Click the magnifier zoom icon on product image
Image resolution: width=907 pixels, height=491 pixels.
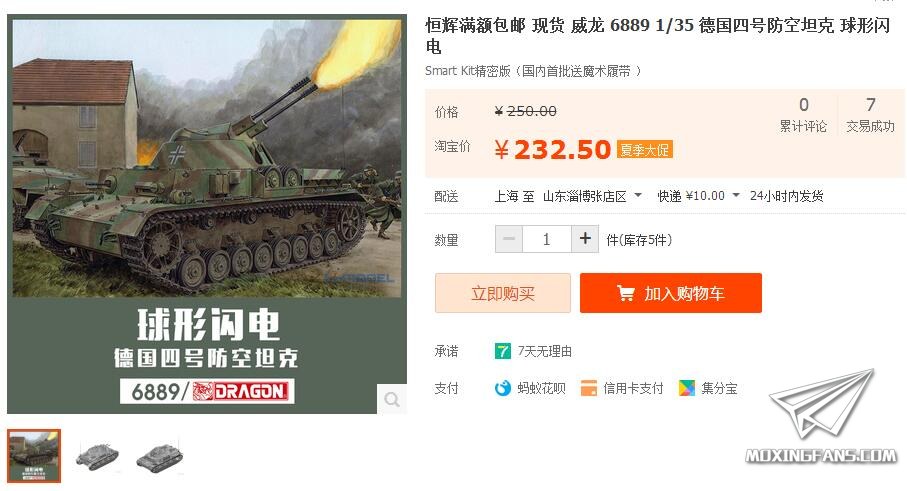(392, 399)
